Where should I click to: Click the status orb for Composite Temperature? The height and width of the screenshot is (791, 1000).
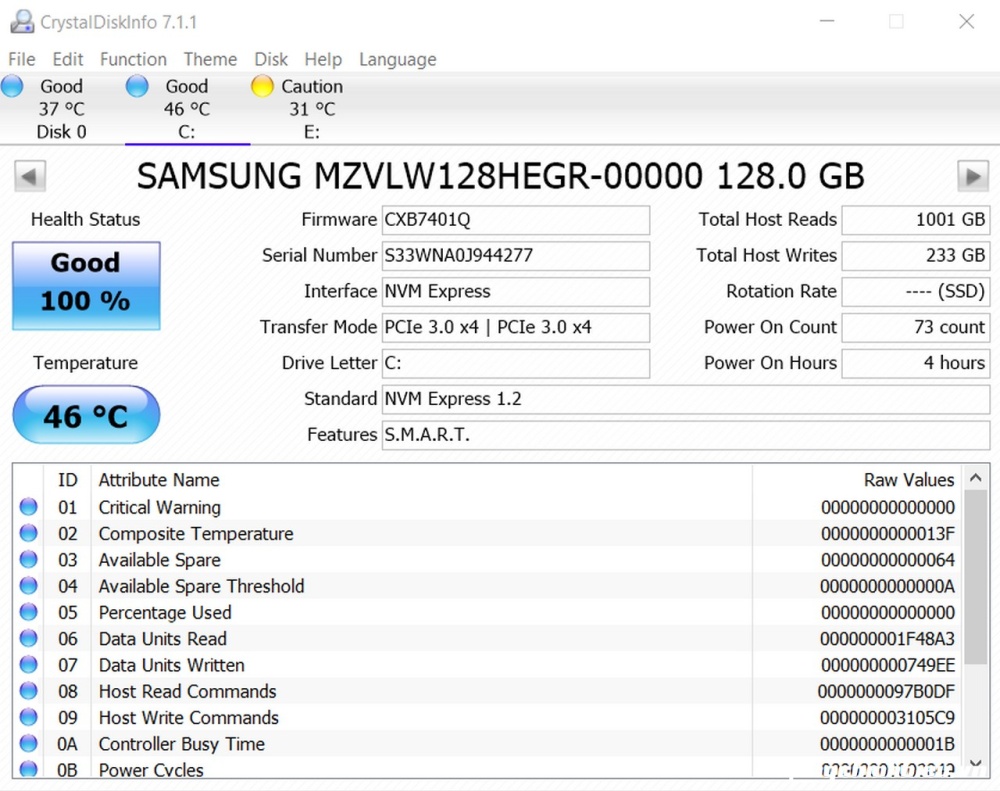(29, 533)
